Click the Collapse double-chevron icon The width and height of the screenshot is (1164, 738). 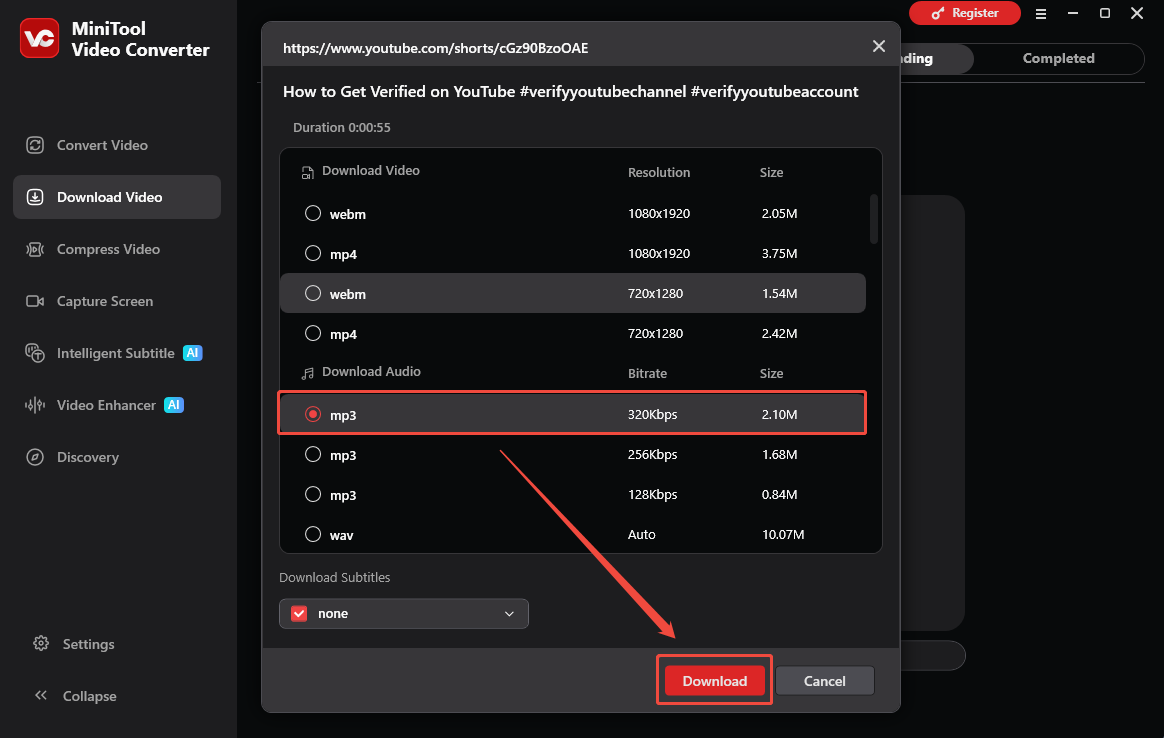[x=41, y=696]
